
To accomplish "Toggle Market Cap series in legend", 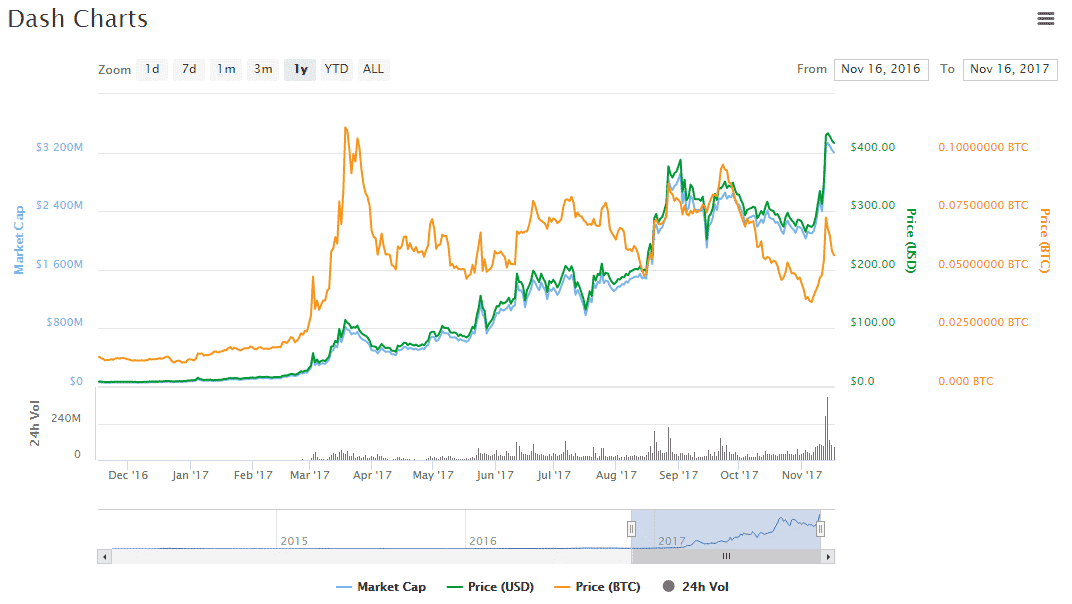I will (381, 587).
